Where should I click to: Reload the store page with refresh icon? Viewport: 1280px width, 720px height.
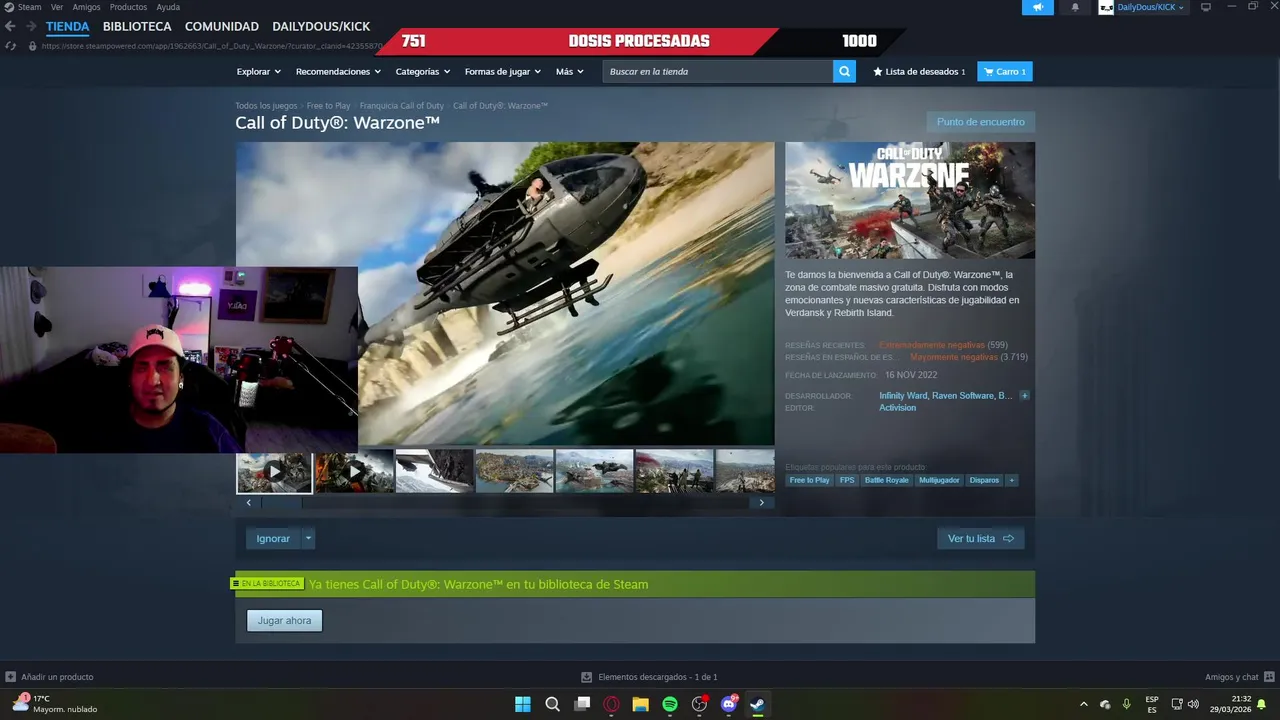[10, 46]
